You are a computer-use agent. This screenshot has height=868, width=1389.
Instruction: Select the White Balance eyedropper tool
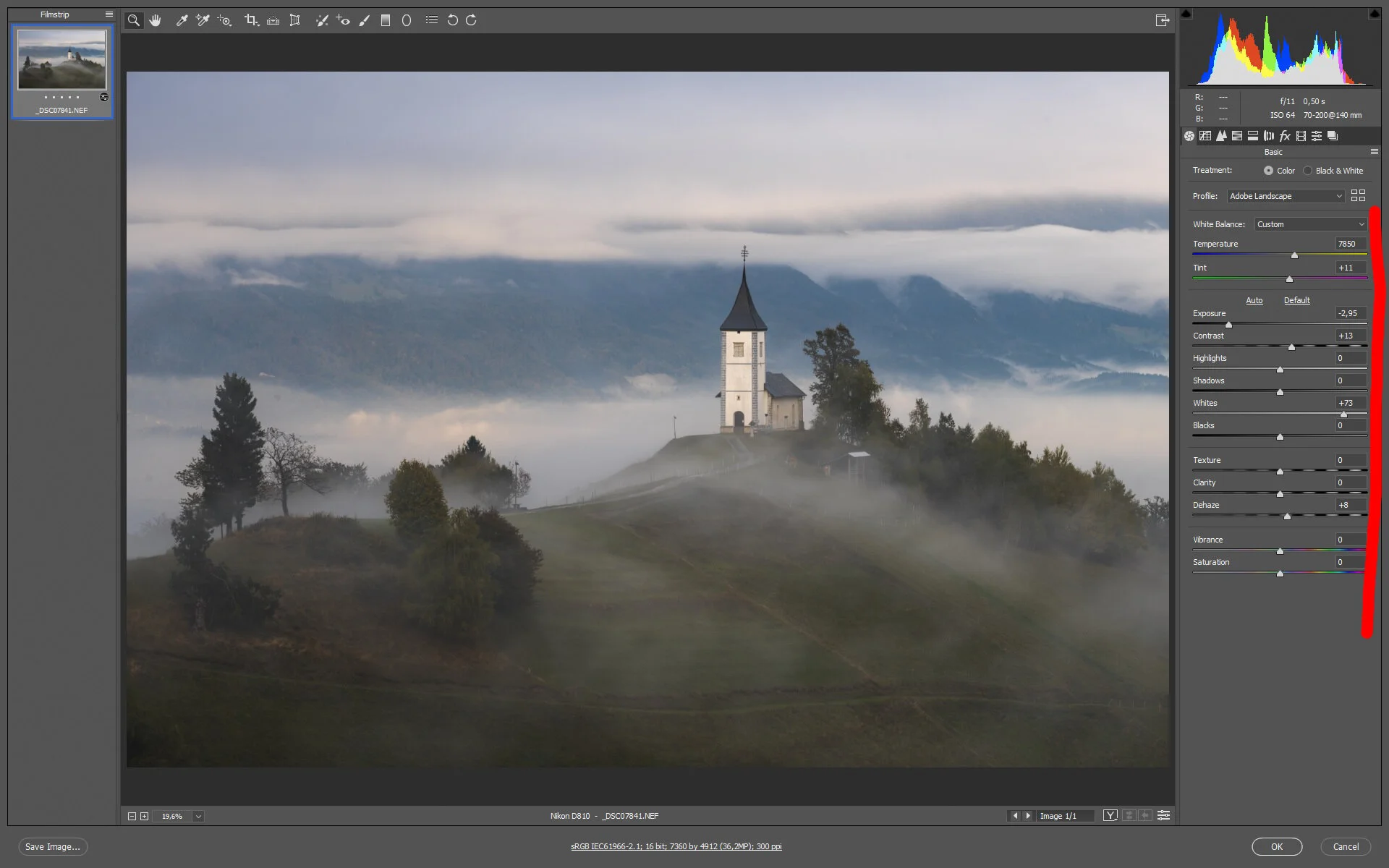pyautogui.click(x=182, y=20)
